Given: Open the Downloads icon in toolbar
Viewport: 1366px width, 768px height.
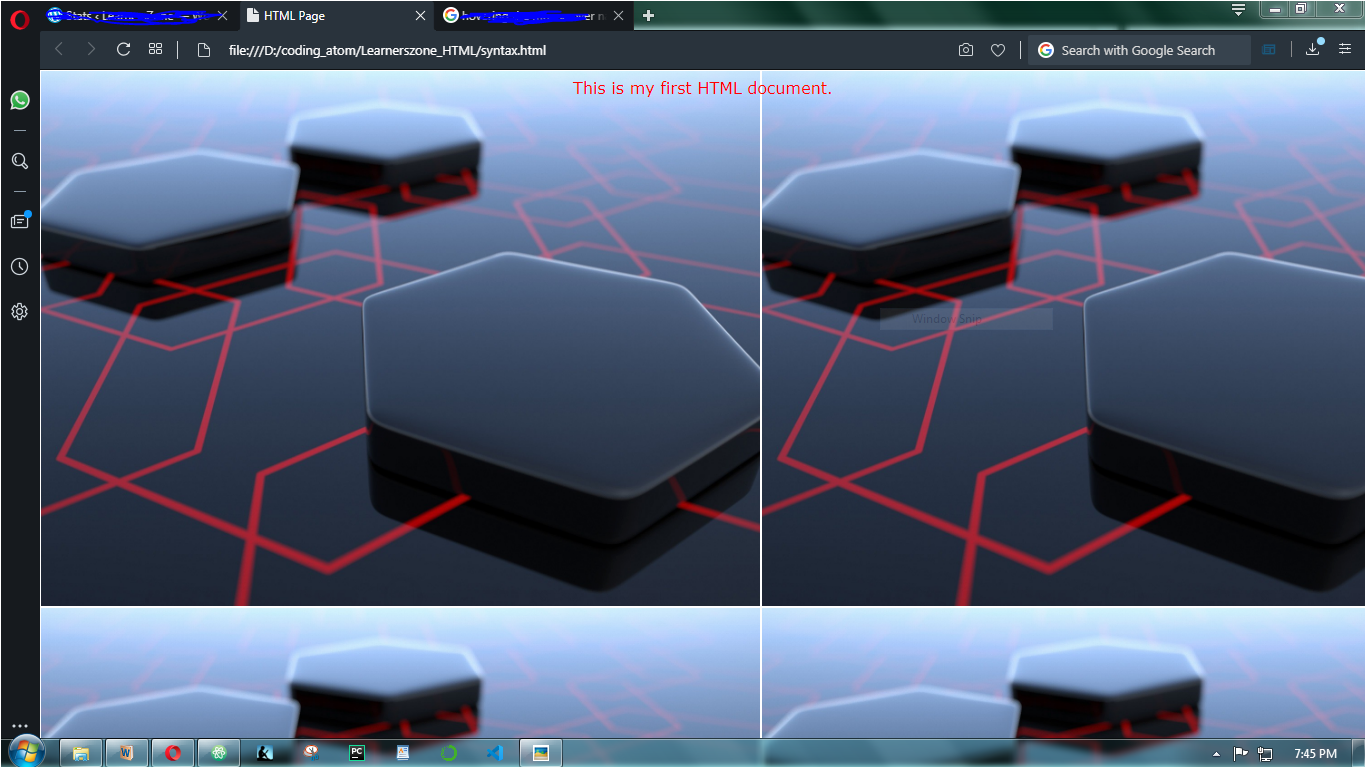Looking at the screenshot, I should pyautogui.click(x=1313, y=50).
